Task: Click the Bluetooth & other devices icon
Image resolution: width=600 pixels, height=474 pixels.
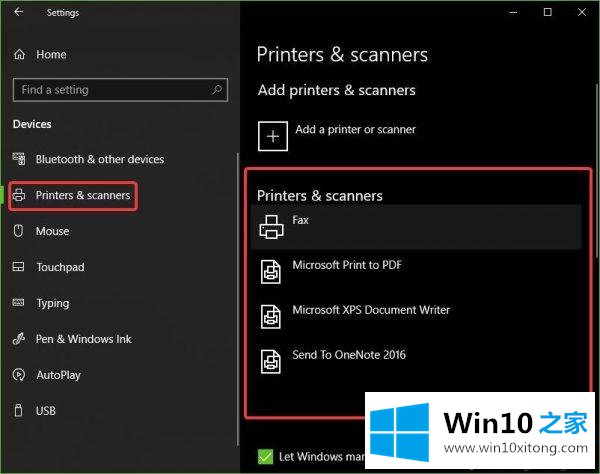Action: point(19,159)
